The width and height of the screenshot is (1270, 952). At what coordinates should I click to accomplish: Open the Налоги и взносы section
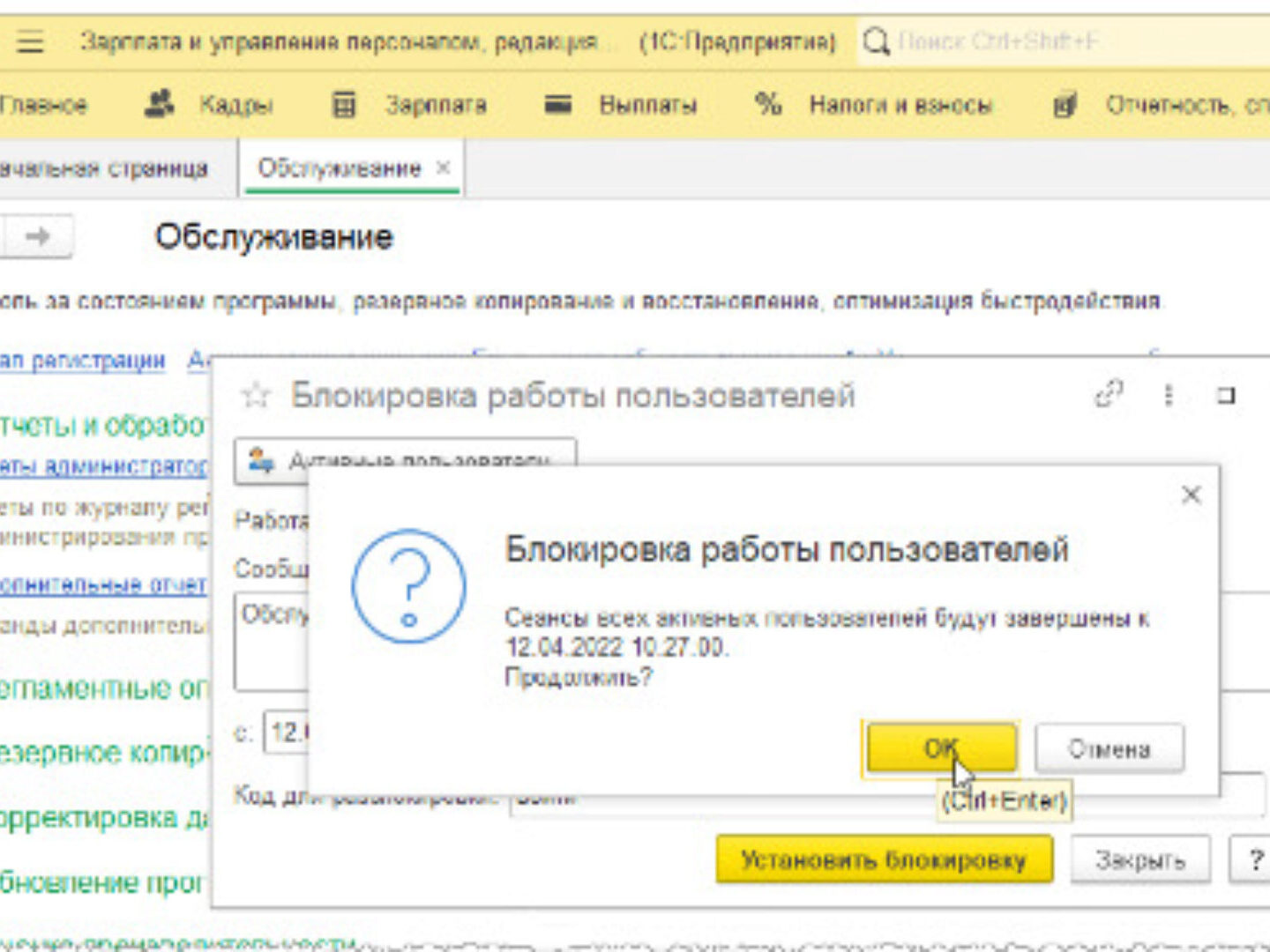pyautogui.click(x=873, y=106)
